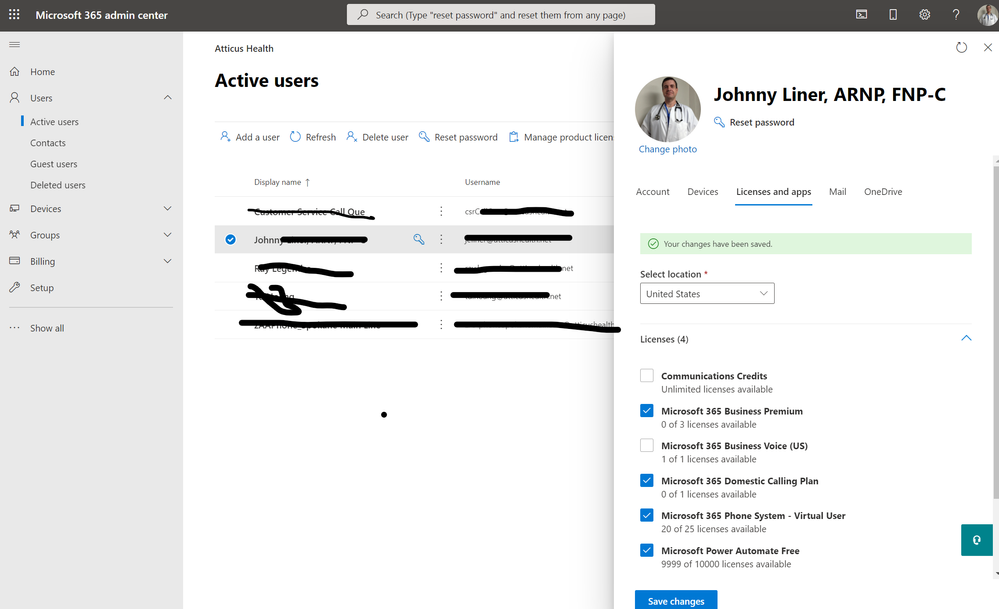Click Show all in sidebar
This screenshot has width=999, height=609.
click(x=47, y=328)
